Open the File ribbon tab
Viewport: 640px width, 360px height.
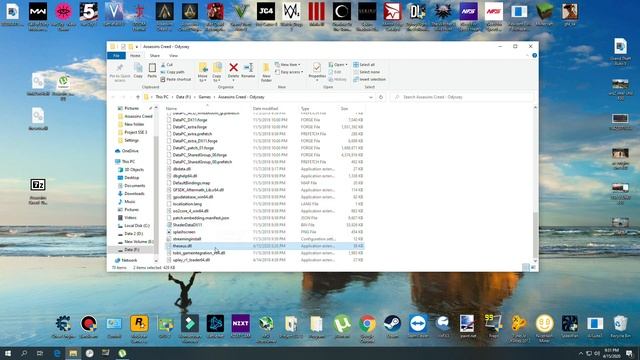(x=116, y=56)
